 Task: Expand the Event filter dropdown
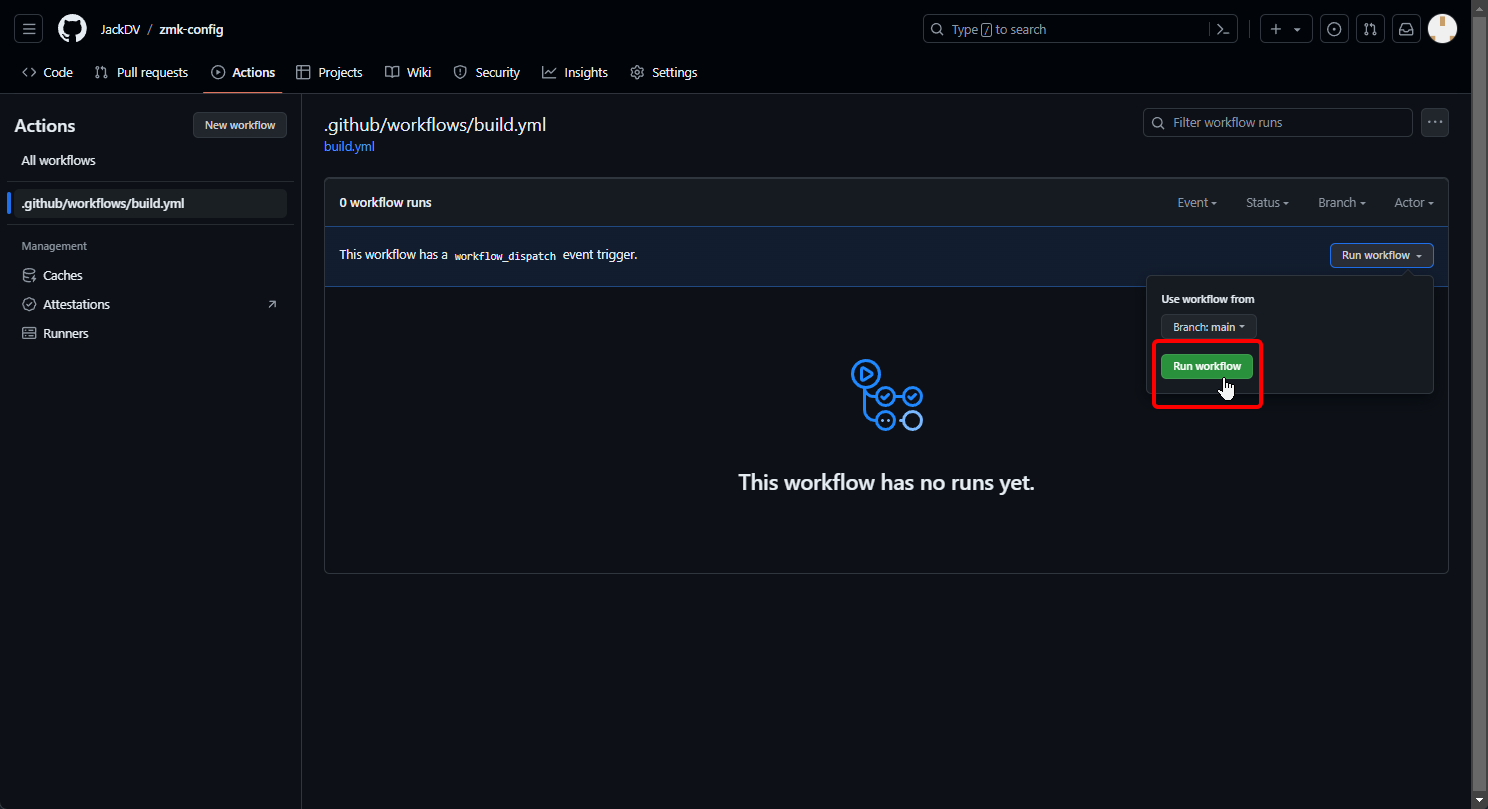tap(1196, 203)
